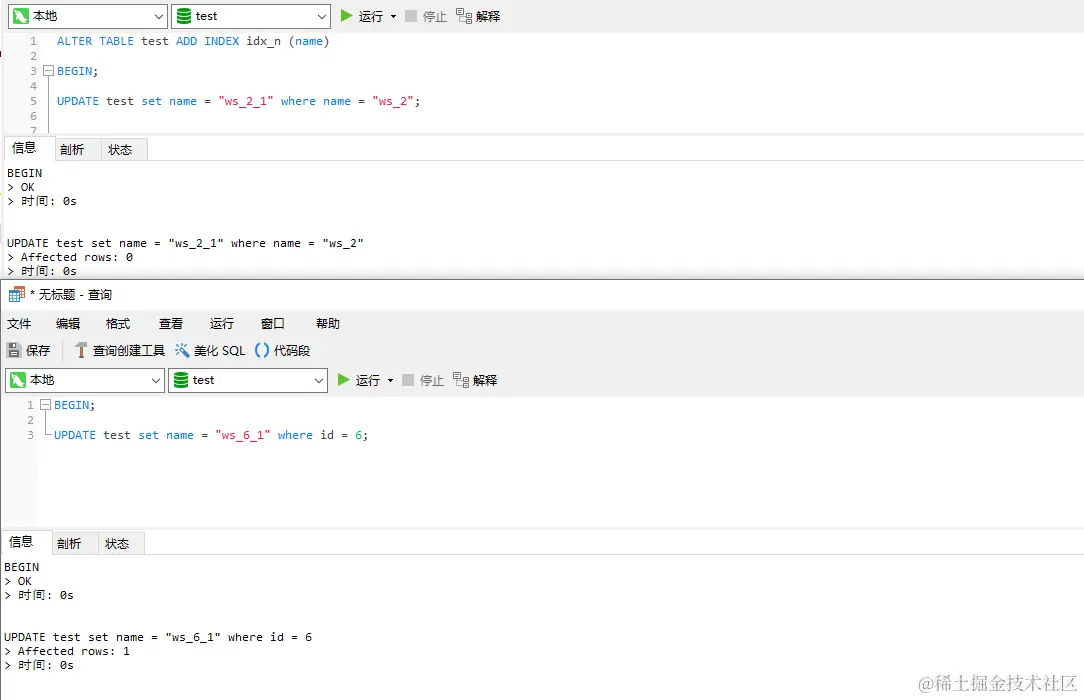Image resolution: width=1084 pixels, height=700 pixels.
Task: Click line number 3 in lower editor
Action: (x=30, y=435)
